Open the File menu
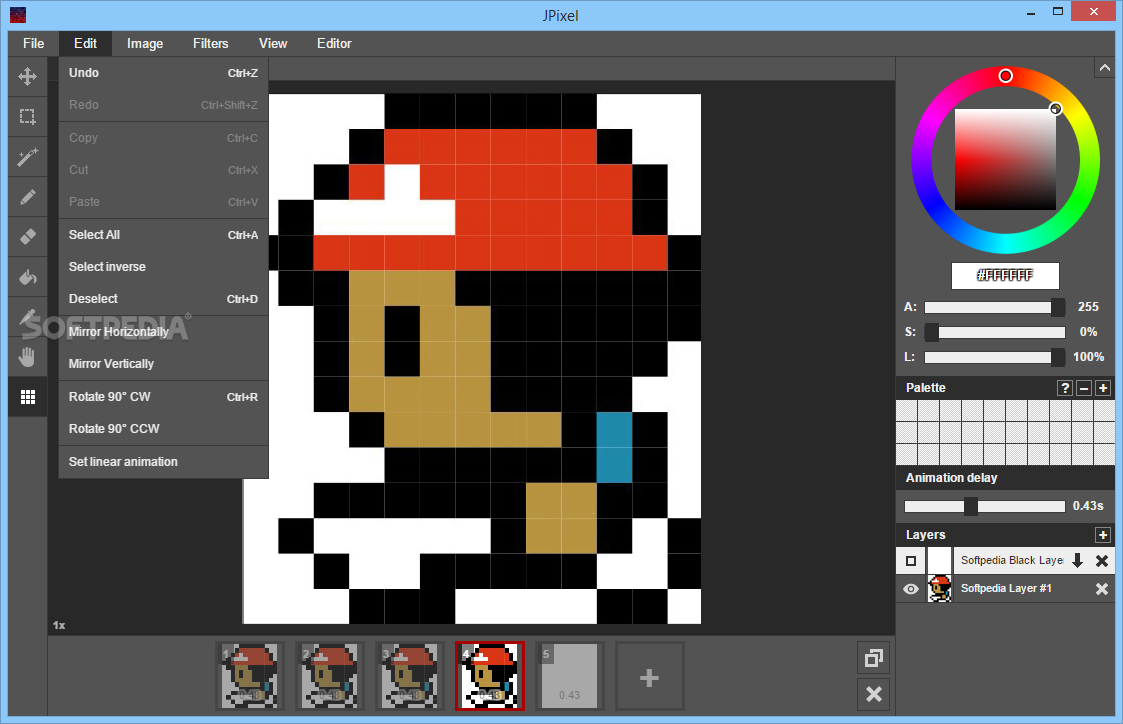 click(x=34, y=44)
